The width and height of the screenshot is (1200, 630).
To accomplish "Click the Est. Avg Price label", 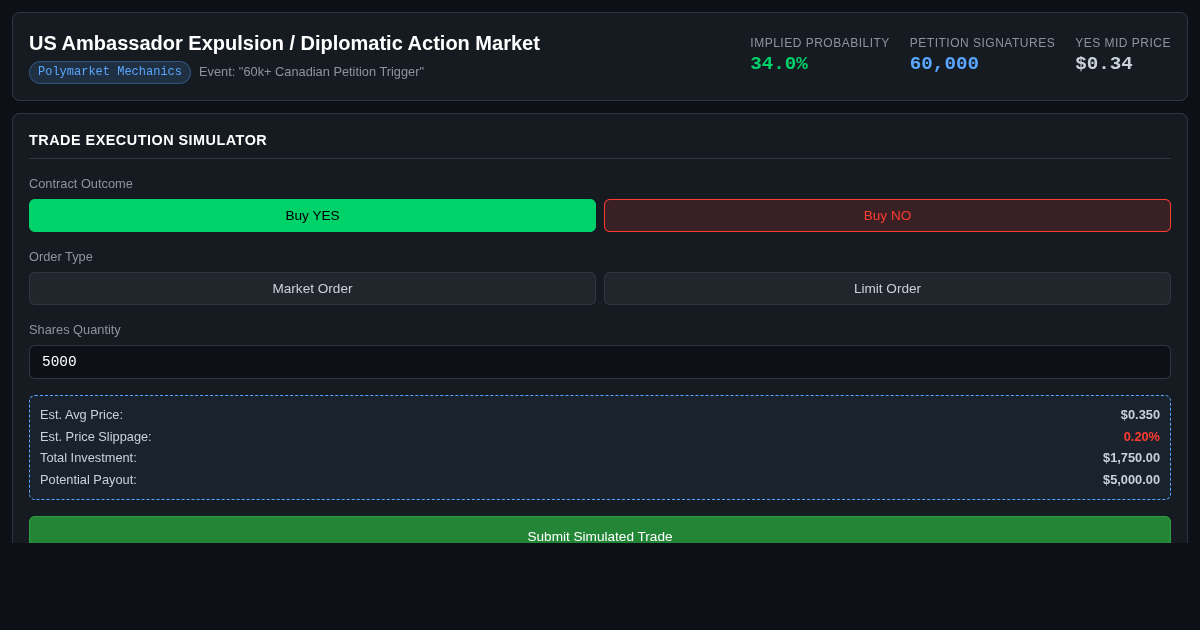I will coord(81,414).
